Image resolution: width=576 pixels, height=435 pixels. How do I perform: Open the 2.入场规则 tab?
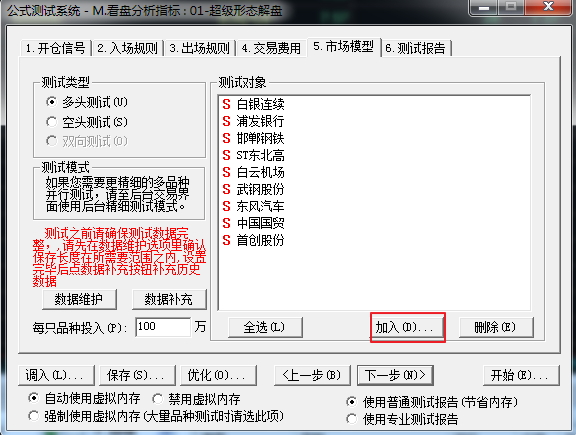coord(127,48)
